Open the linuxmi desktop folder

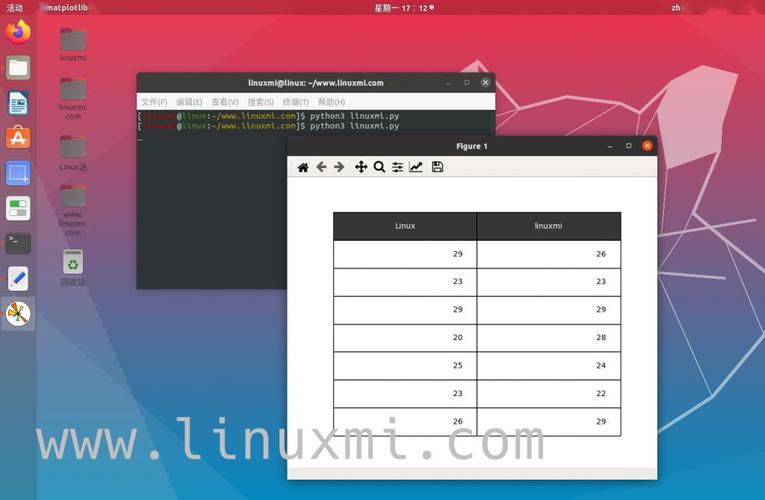[x=73, y=44]
